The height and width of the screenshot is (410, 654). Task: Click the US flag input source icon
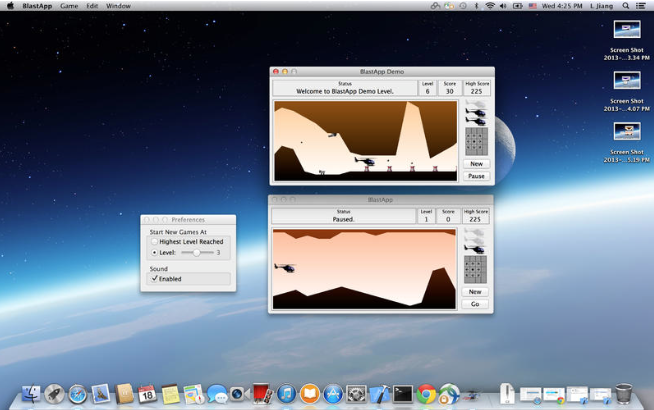point(533,6)
